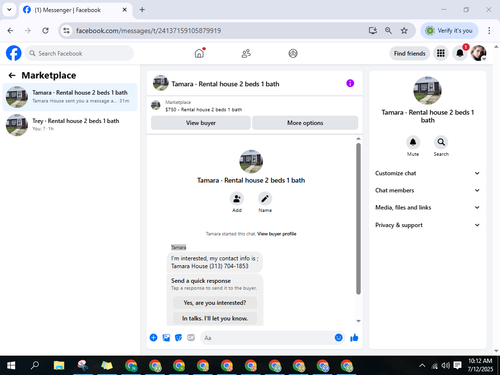Show hidden system tray icons
The image size is (500, 375).
(422, 366)
